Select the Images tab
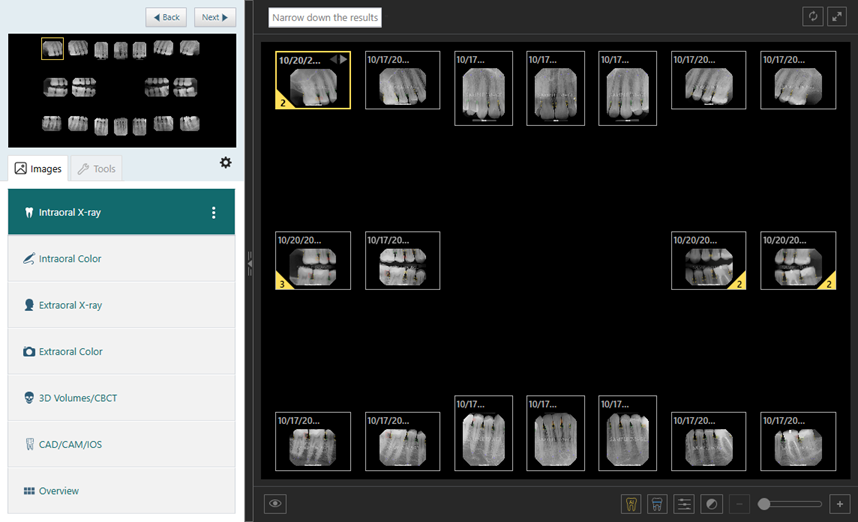The width and height of the screenshot is (858, 522). pyautogui.click(x=38, y=169)
